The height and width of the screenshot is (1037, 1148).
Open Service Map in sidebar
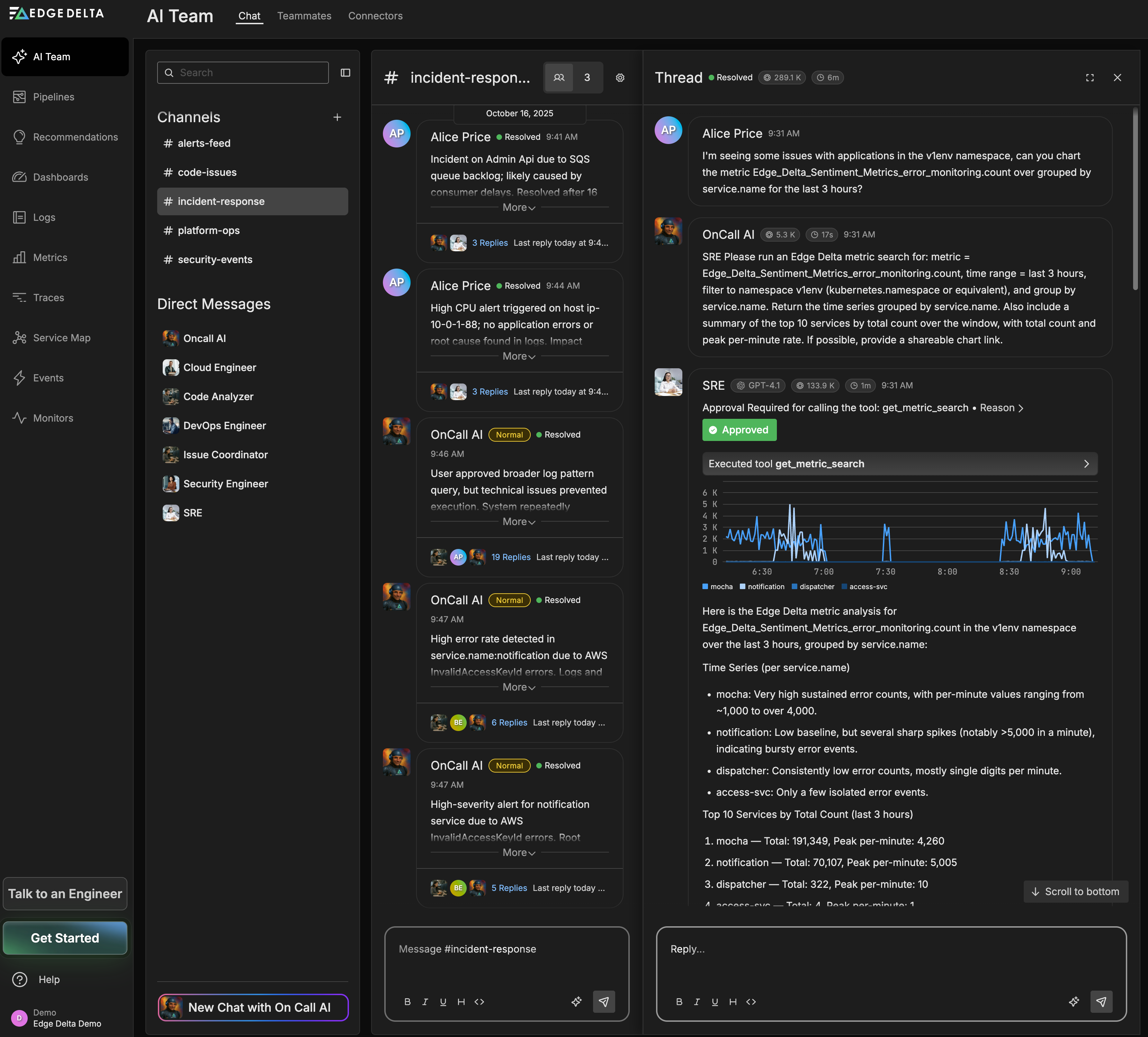62,338
